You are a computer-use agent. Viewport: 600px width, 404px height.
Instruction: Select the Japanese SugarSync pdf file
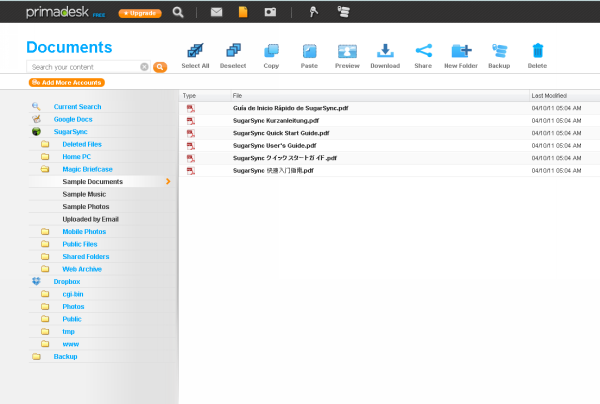point(285,158)
